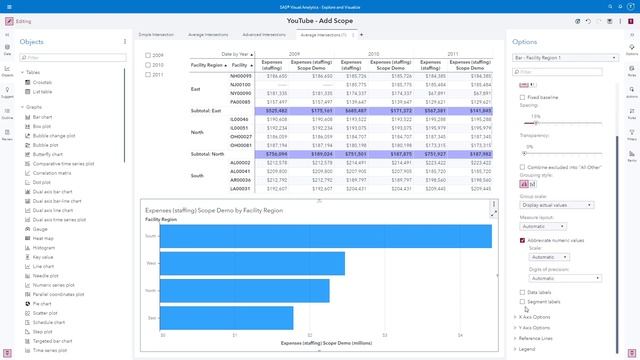Click the Transparency slider handle
This screenshot has width=640, height=360.
(x=524, y=153)
